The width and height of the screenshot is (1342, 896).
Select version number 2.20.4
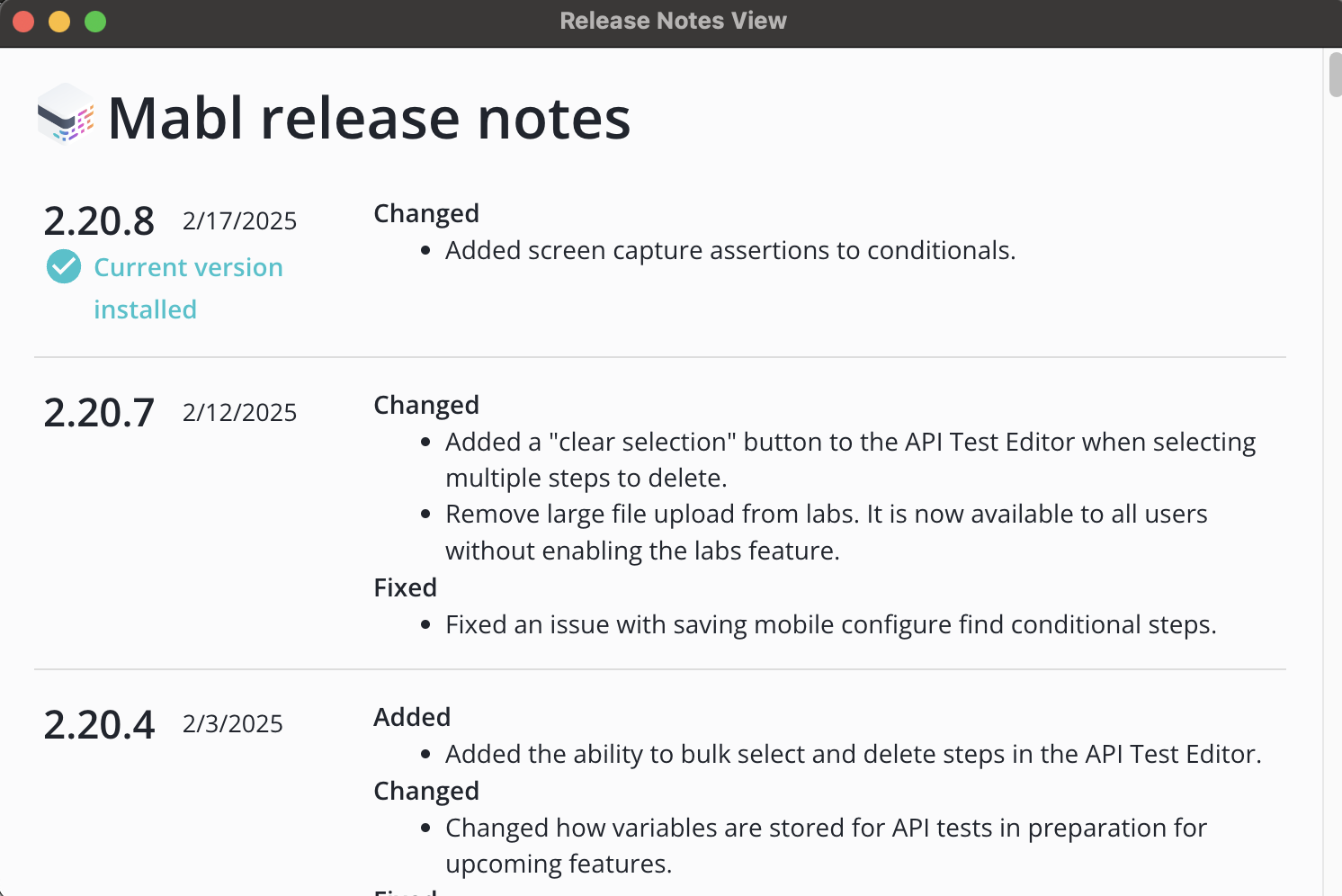pyautogui.click(x=99, y=725)
